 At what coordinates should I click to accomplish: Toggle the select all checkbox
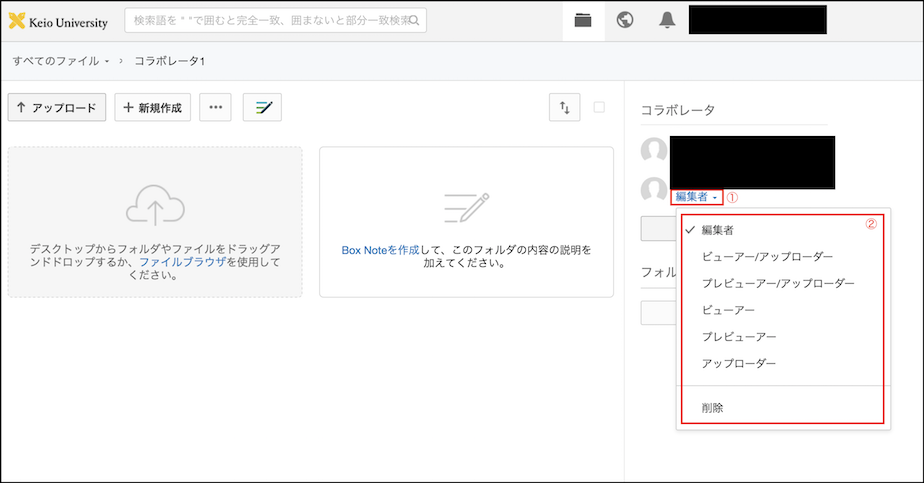(599, 107)
